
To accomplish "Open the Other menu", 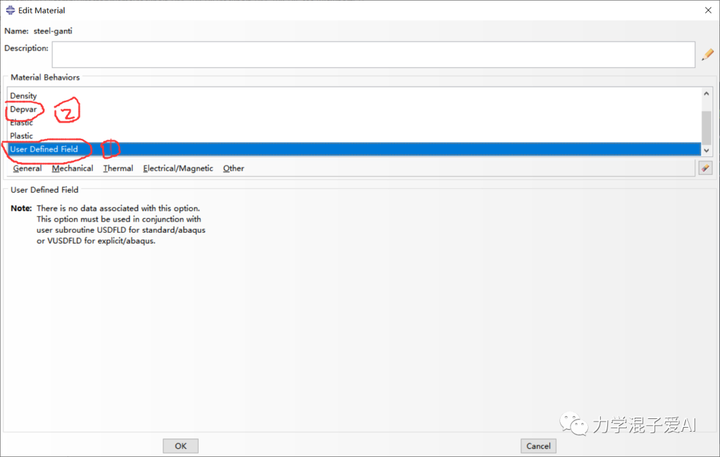I will coord(233,169).
